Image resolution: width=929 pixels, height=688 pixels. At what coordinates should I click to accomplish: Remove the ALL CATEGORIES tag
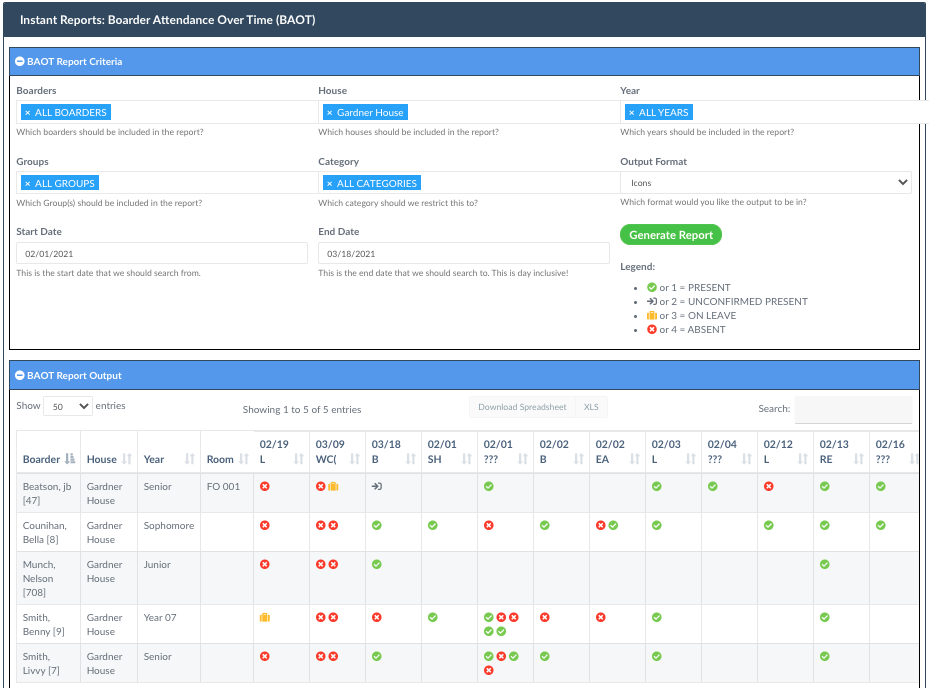click(x=329, y=184)
